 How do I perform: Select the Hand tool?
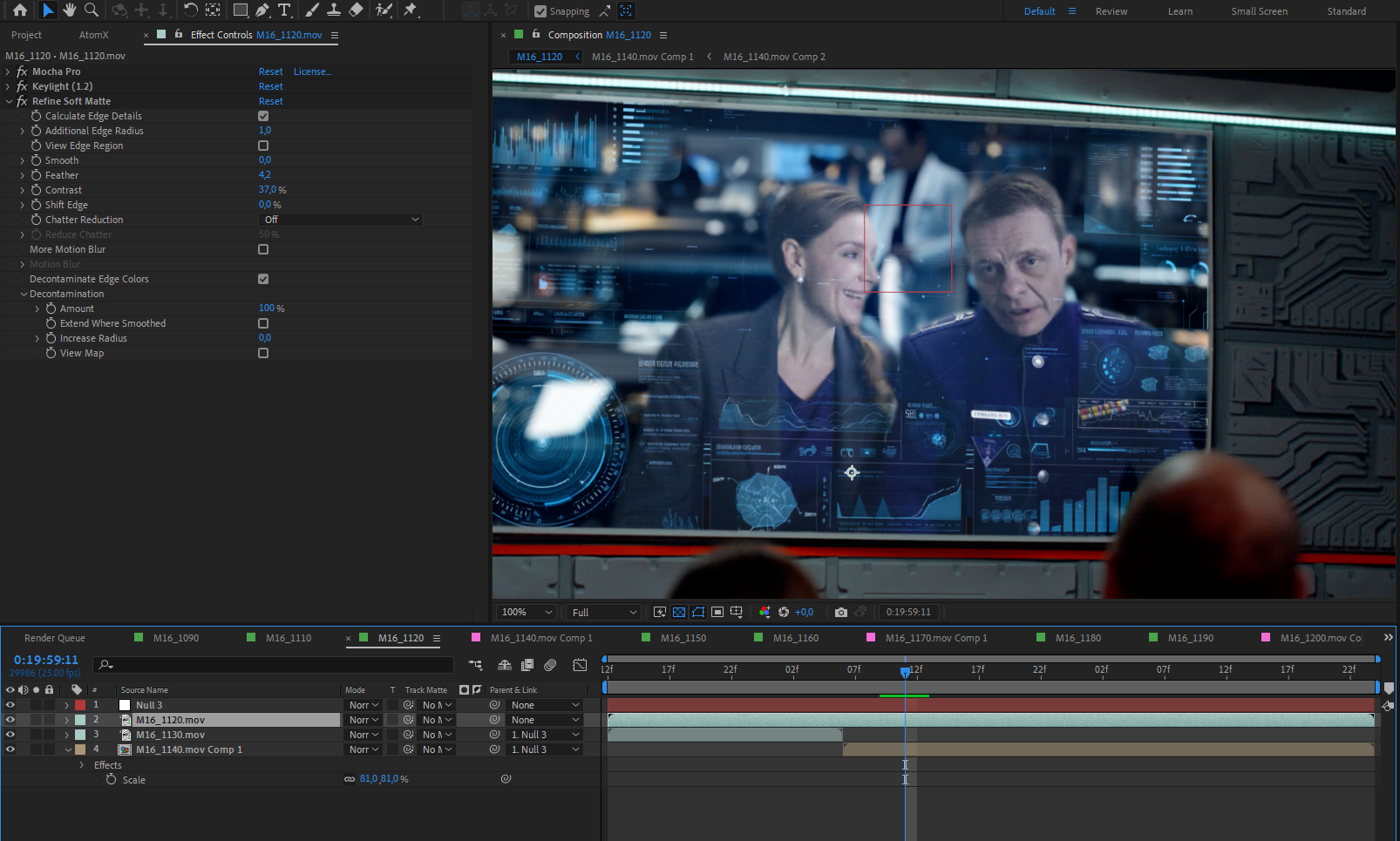point(70,10)
